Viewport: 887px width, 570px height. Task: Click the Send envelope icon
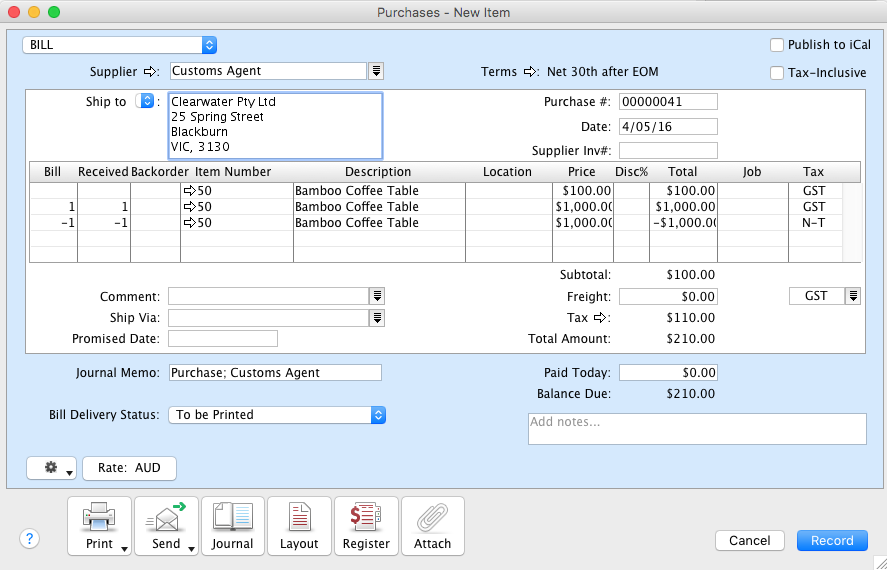click(166, 518)
